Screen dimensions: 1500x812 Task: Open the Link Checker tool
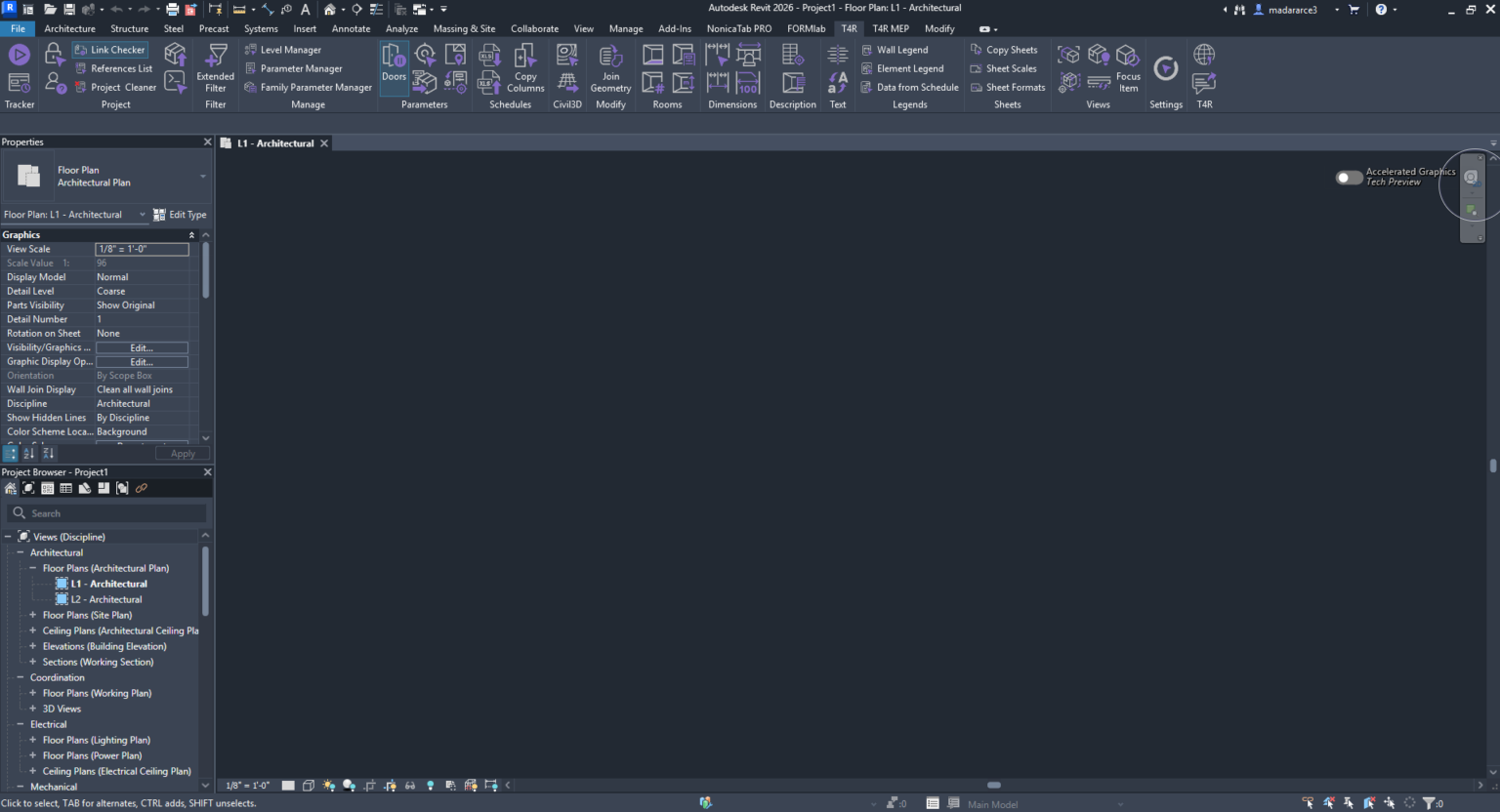pyautogui.click(x=109, y=50)
